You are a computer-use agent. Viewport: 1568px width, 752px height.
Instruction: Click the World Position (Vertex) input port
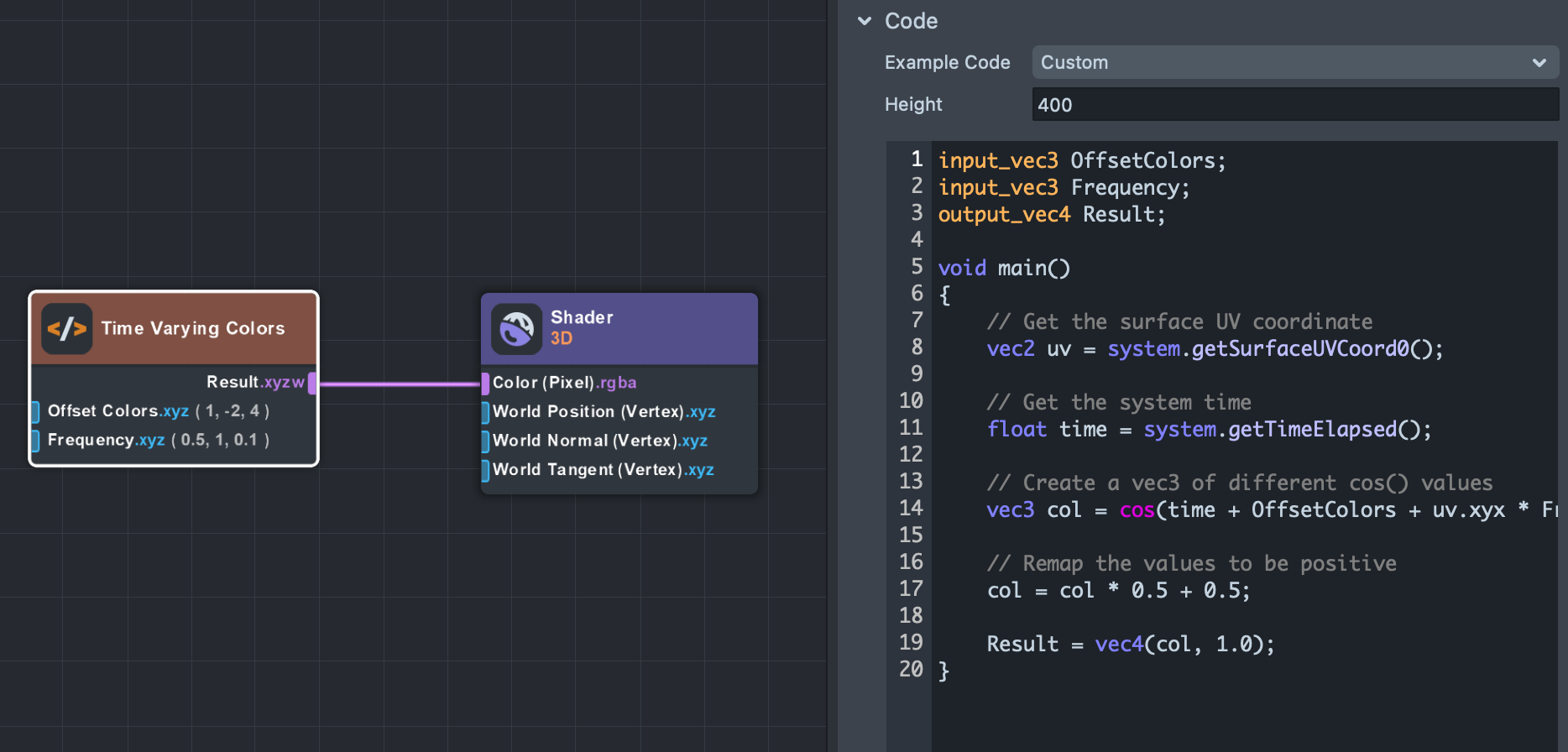485,412
